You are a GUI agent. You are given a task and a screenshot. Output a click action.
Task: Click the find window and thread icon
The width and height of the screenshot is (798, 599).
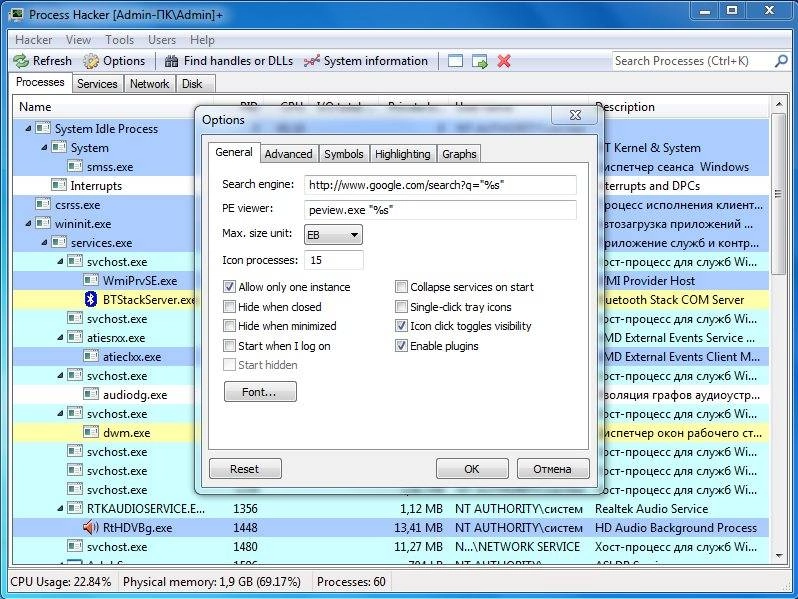pos(479,62)
